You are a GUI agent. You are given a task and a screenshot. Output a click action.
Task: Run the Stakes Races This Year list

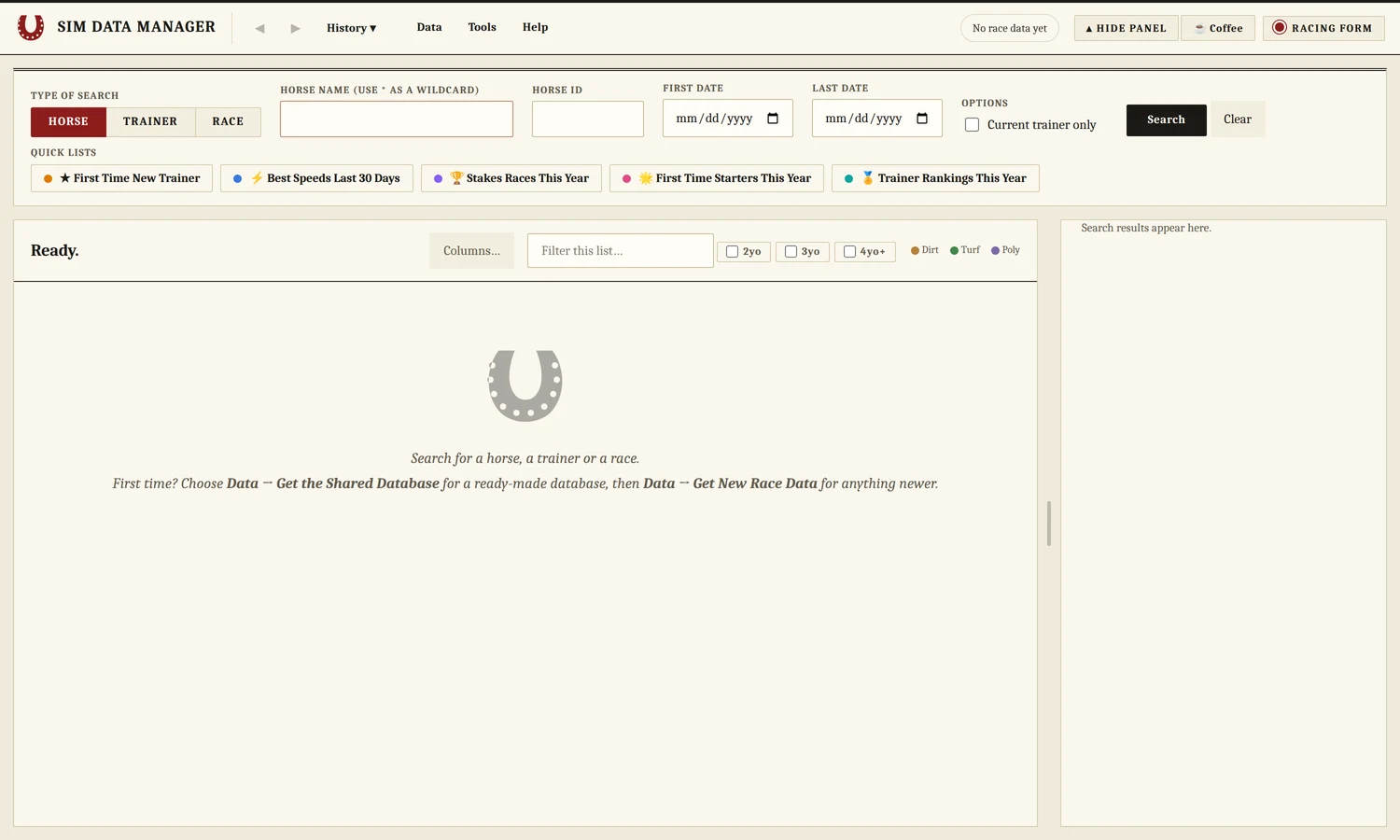(x=511, y=178)
